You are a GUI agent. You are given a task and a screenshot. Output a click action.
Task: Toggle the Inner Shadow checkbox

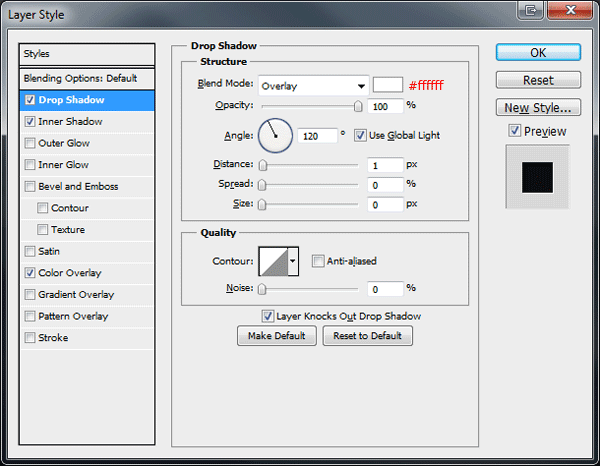[x=30, y=122]
